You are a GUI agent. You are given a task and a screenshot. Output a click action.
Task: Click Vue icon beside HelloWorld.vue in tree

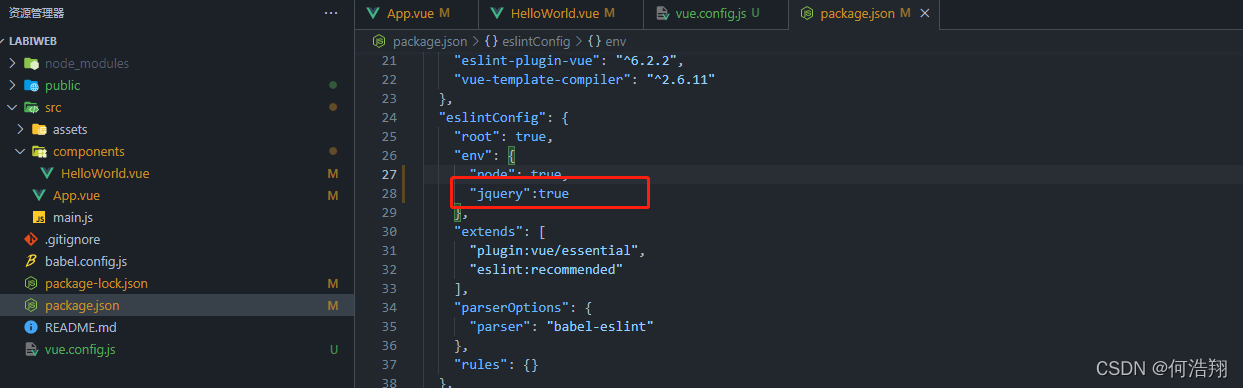47,173
